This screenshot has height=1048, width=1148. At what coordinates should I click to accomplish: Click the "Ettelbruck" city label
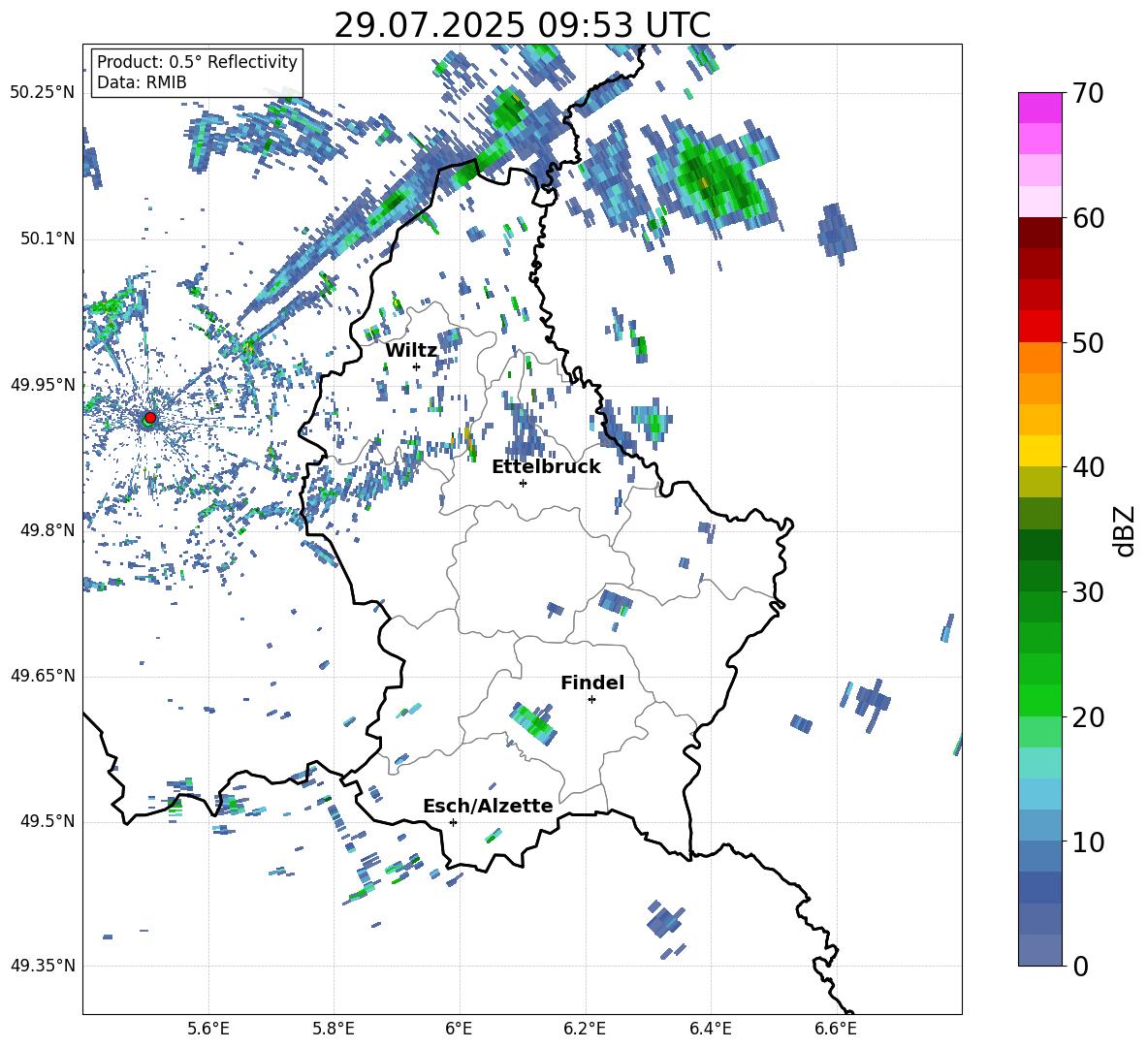pyautogui.click(x=546, y=467)
